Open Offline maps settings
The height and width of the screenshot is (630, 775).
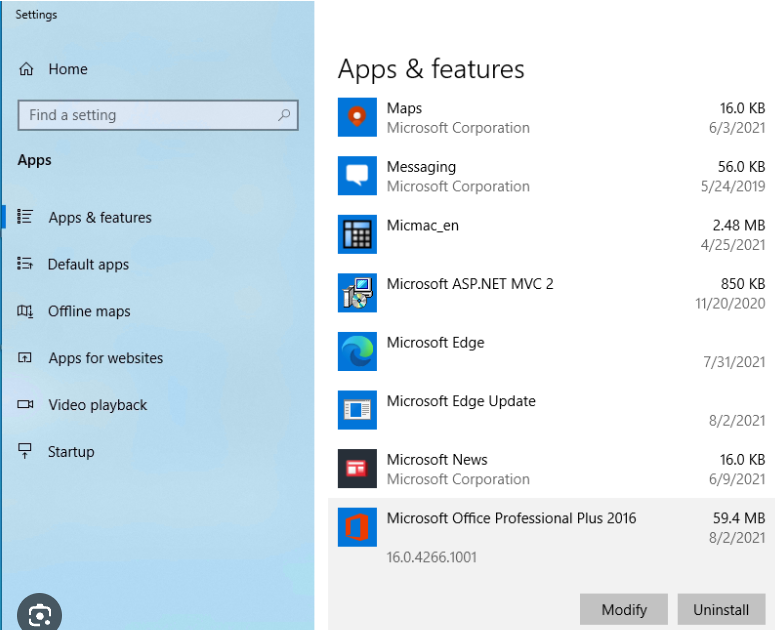pyautogui.click(x=89, y=311)
